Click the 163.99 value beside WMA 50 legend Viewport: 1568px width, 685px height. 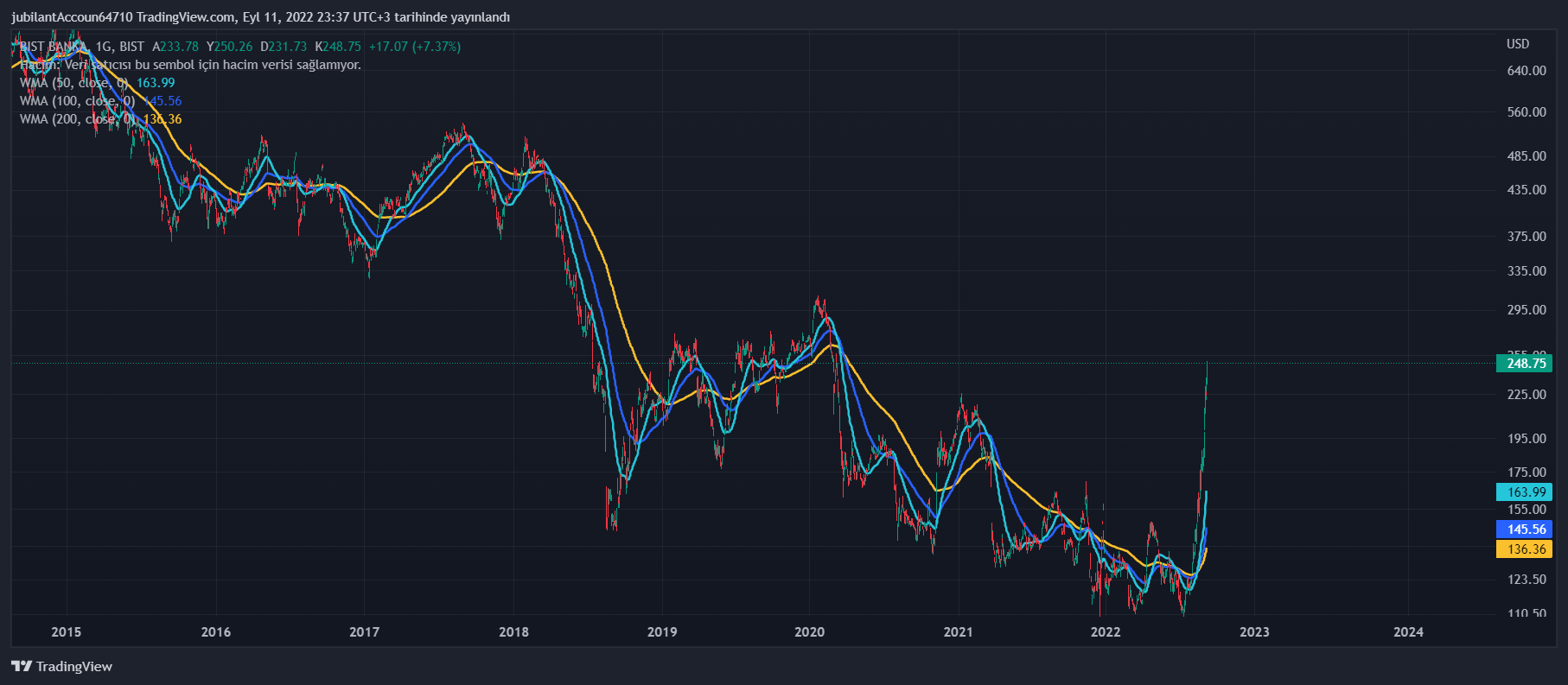click(156, 83)
